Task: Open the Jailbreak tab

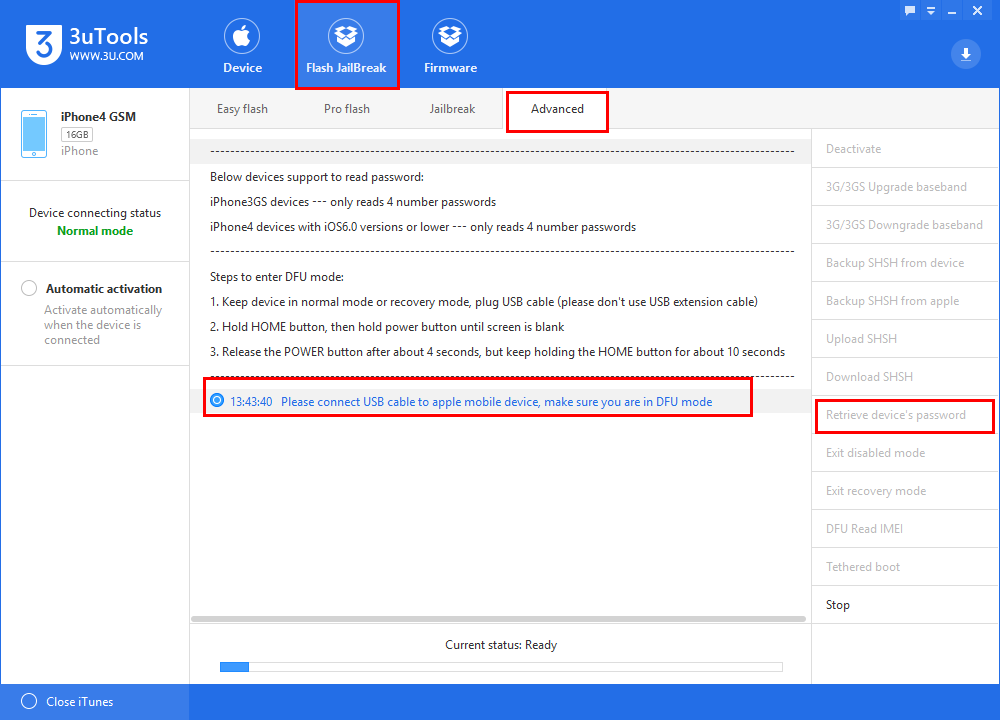Action: tap(452, 109)
